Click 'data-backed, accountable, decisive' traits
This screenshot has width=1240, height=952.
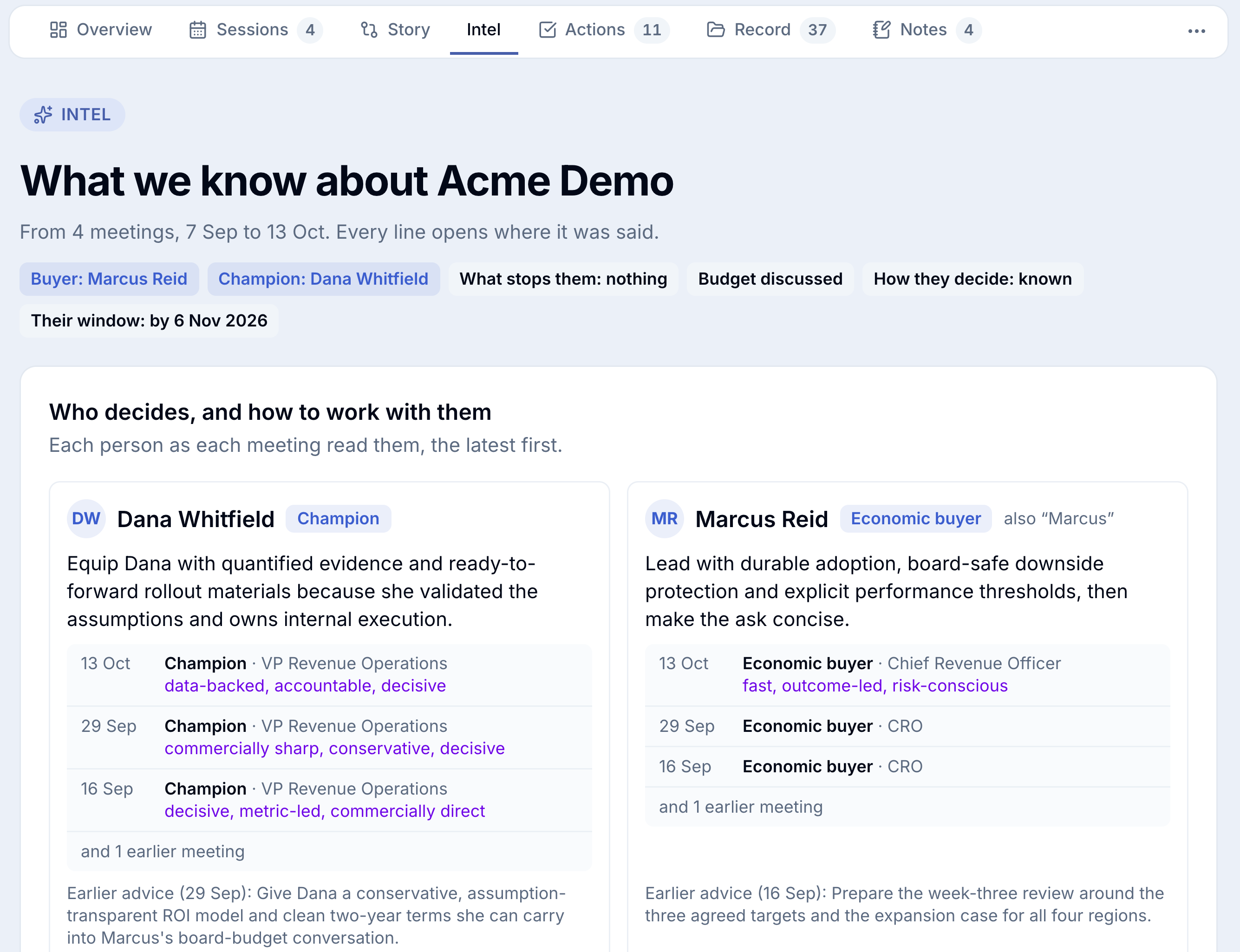click(305, 685)
